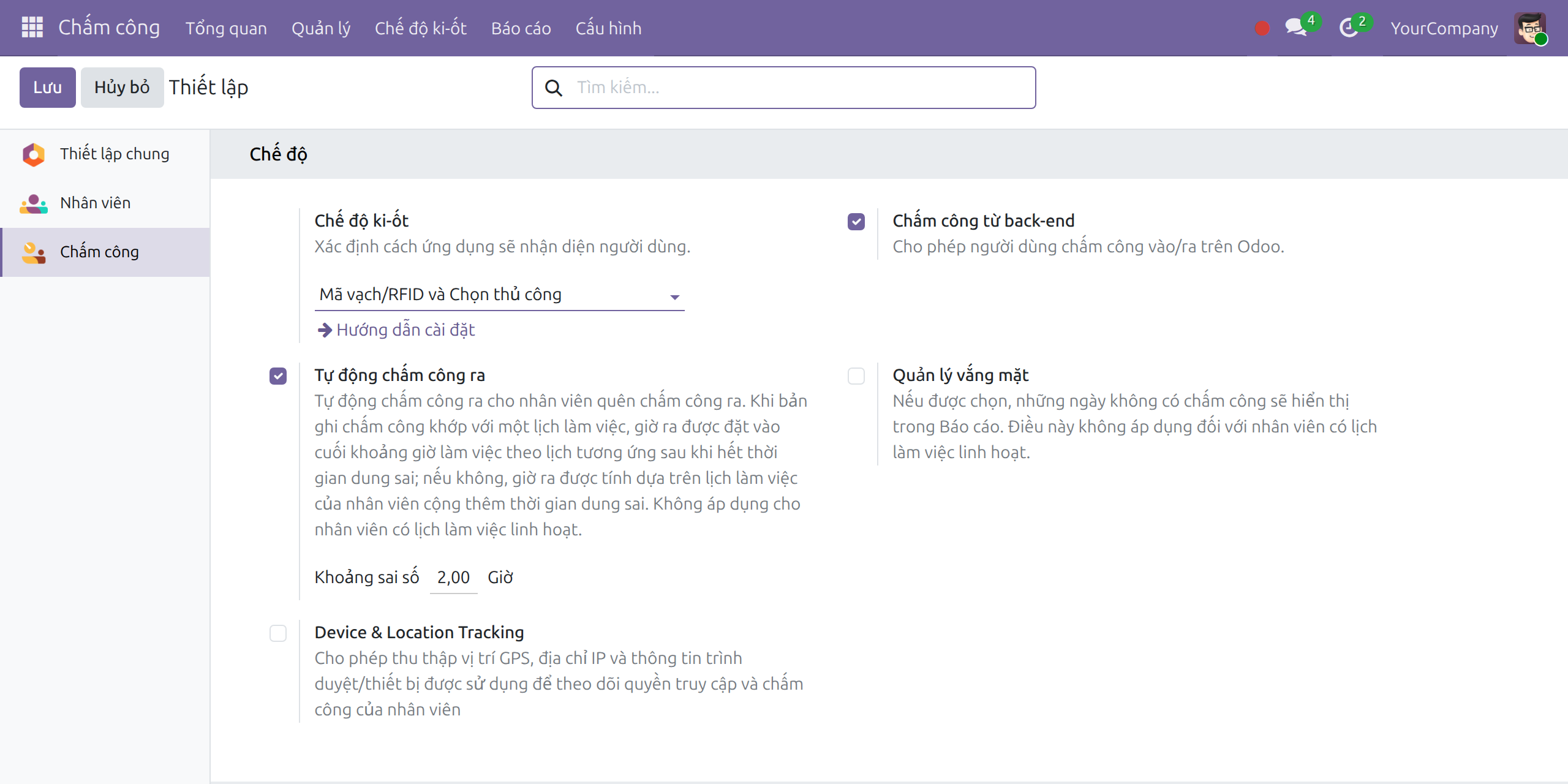The height and width of the screenshot is (784, 1568).
Task: Open the Cấu hình menu
Action: [x=608, y=28]
